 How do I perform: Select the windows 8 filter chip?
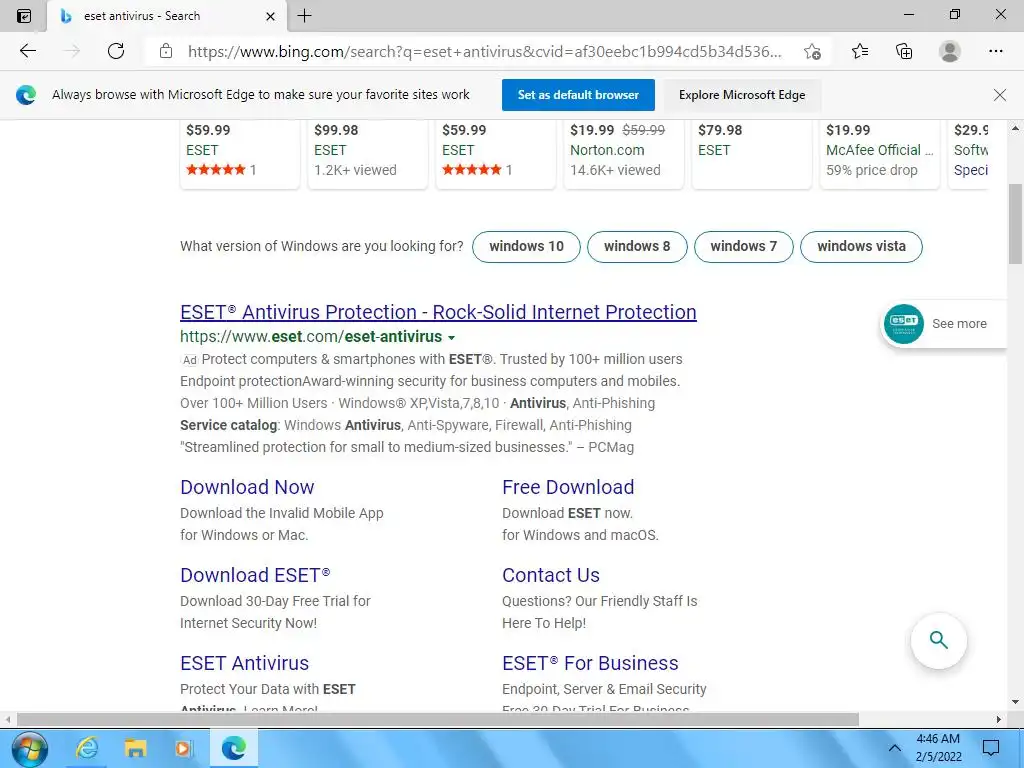tap(637, 247)
